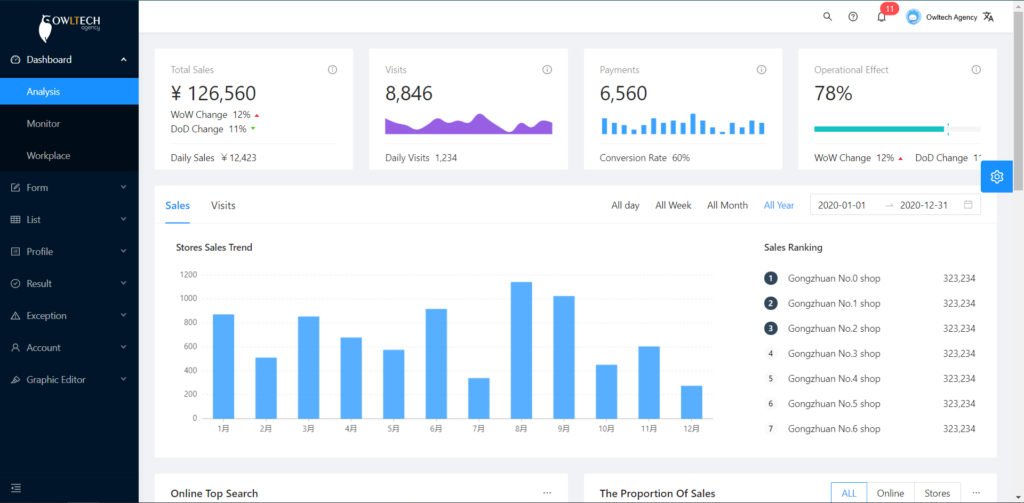
Task: Click the Owltech Agency user avatar
Action: pos(914,17)
